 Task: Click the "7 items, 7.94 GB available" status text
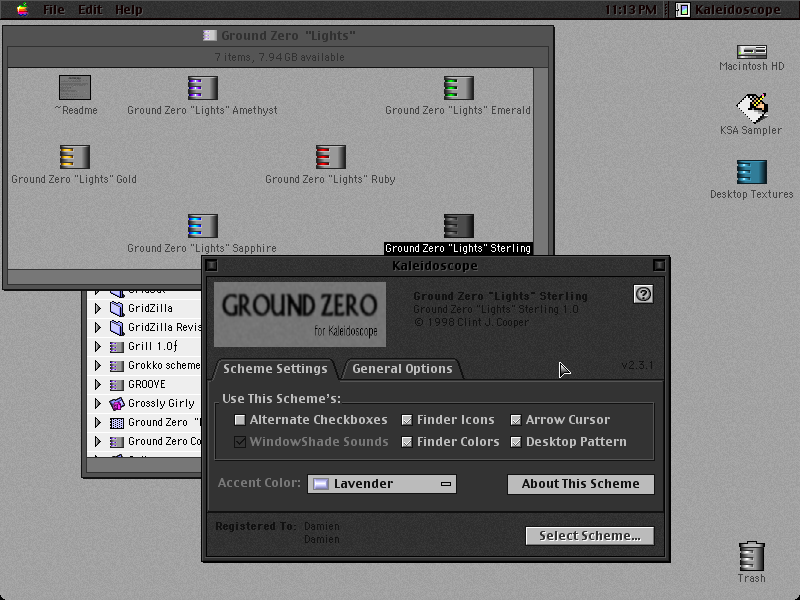[x=280, y=57]
